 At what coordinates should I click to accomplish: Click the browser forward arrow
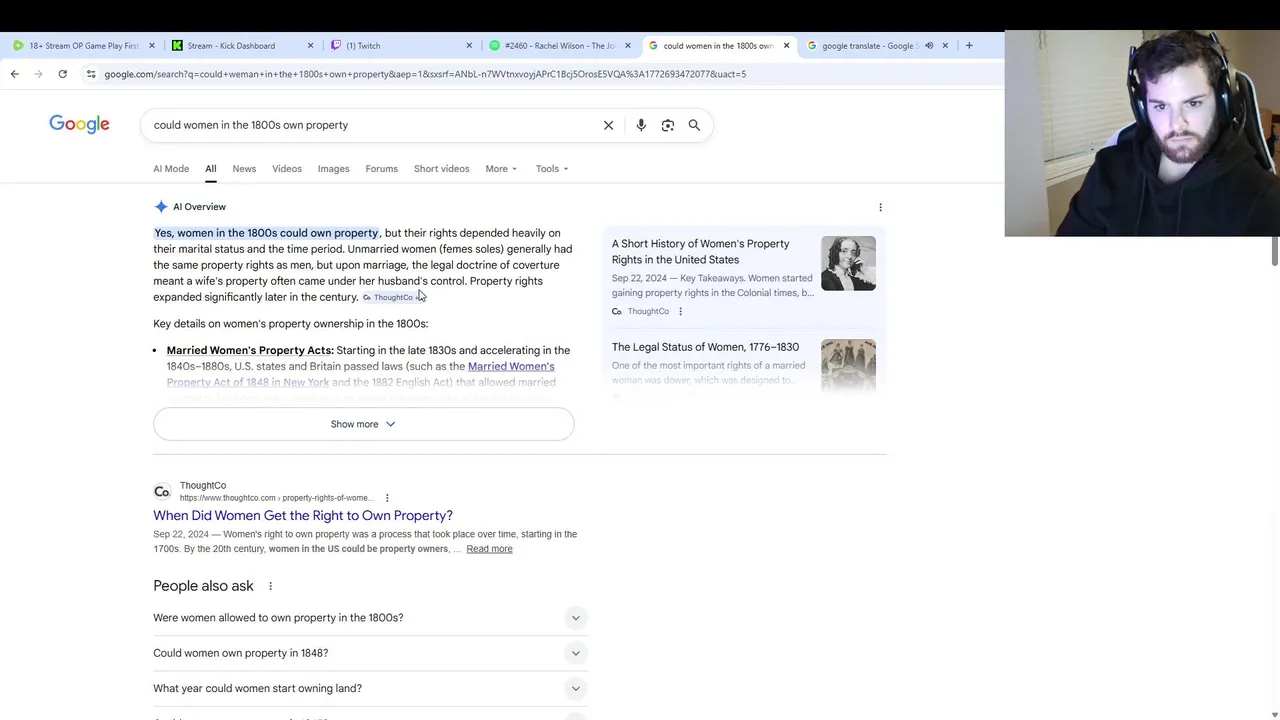coord(38,74)
